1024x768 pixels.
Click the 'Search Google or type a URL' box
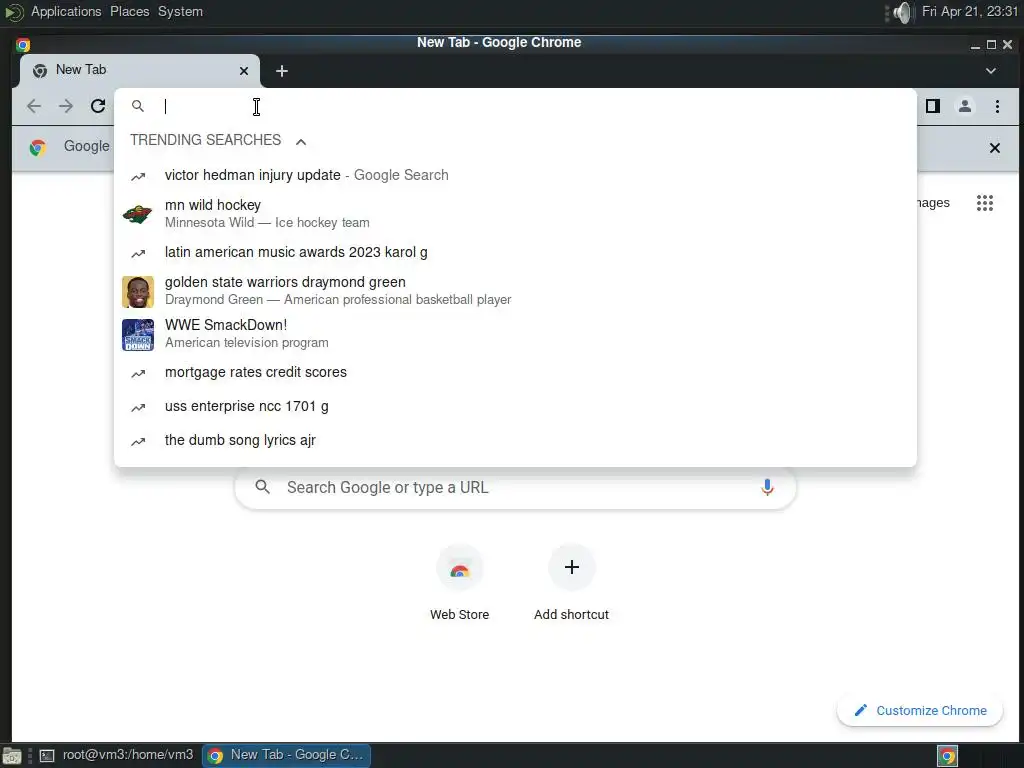point(515,487)
